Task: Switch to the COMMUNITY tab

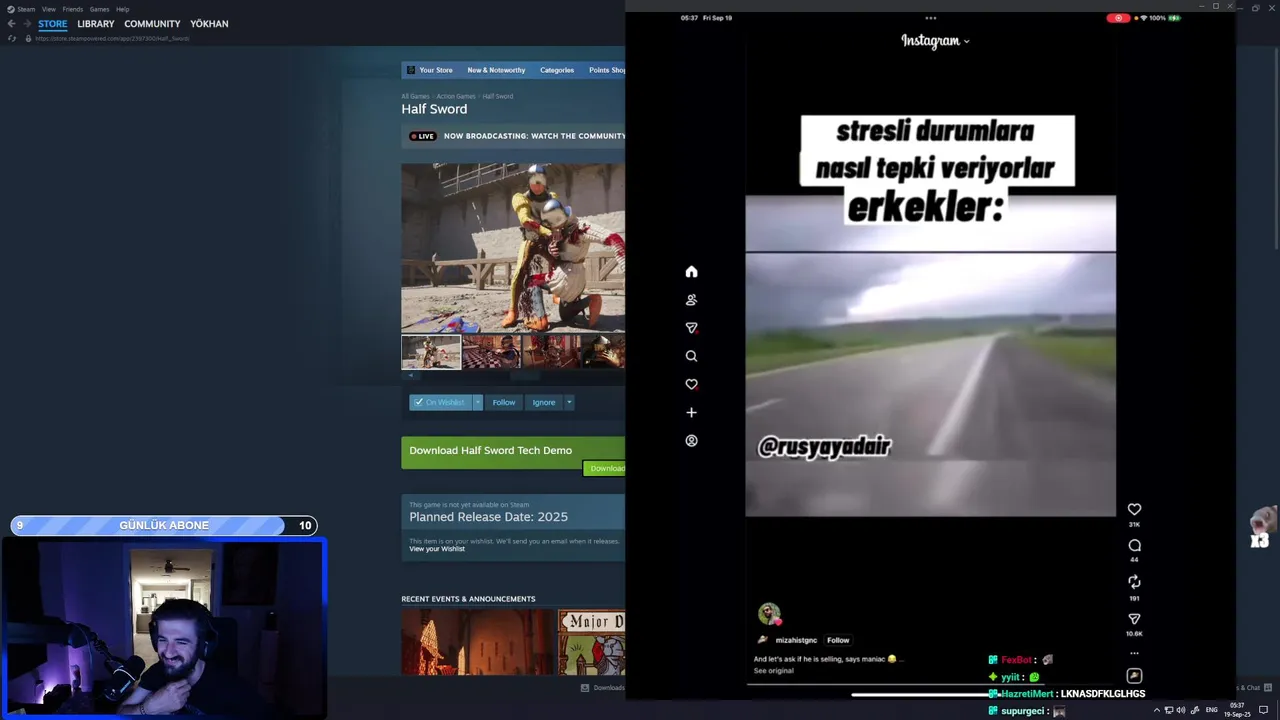Action: coord(152,24)
